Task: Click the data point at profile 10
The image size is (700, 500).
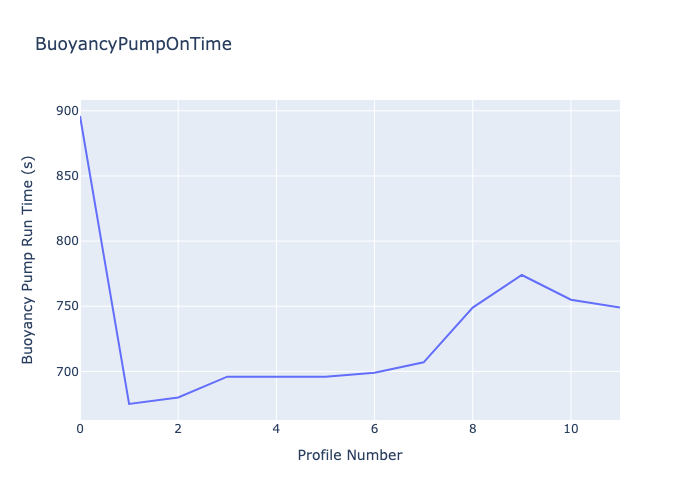Action: (571, 300)
